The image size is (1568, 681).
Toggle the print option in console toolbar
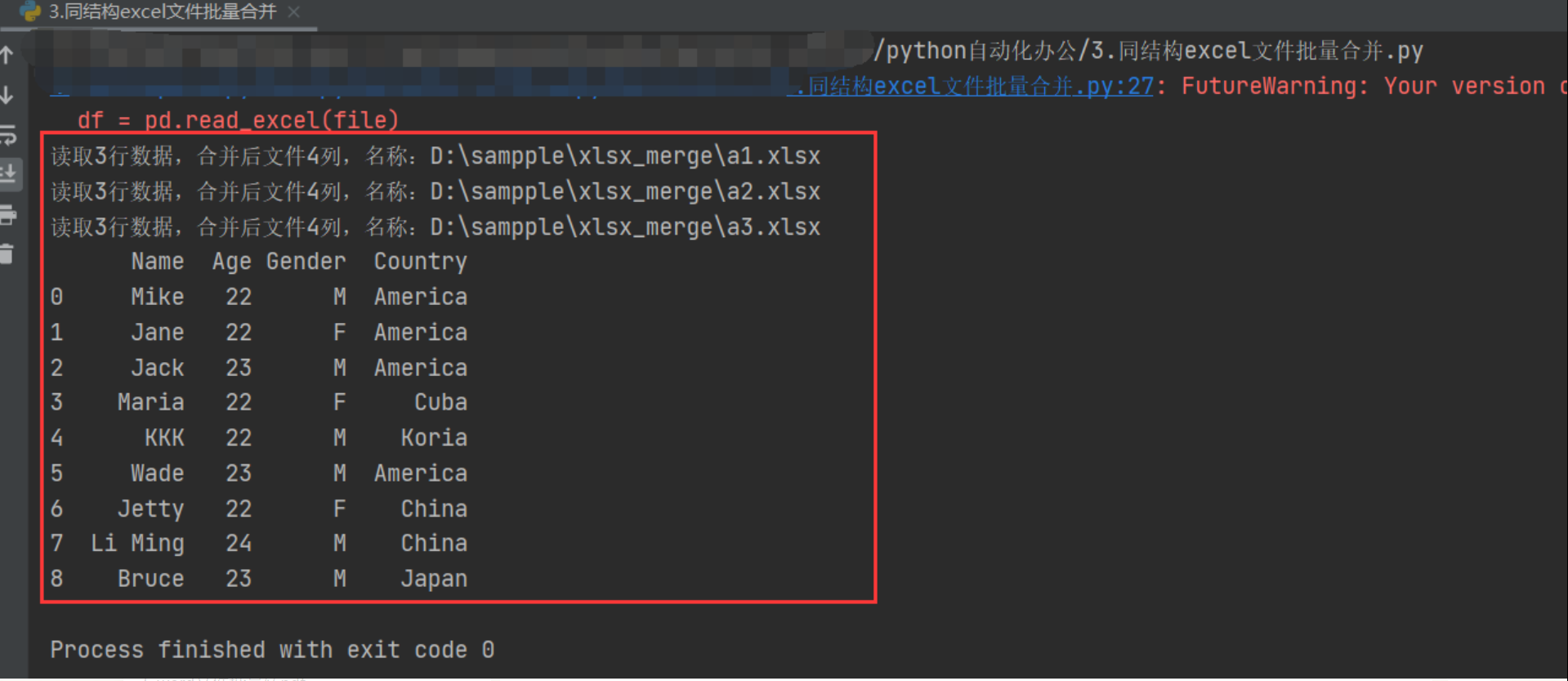tap(8, 217)
